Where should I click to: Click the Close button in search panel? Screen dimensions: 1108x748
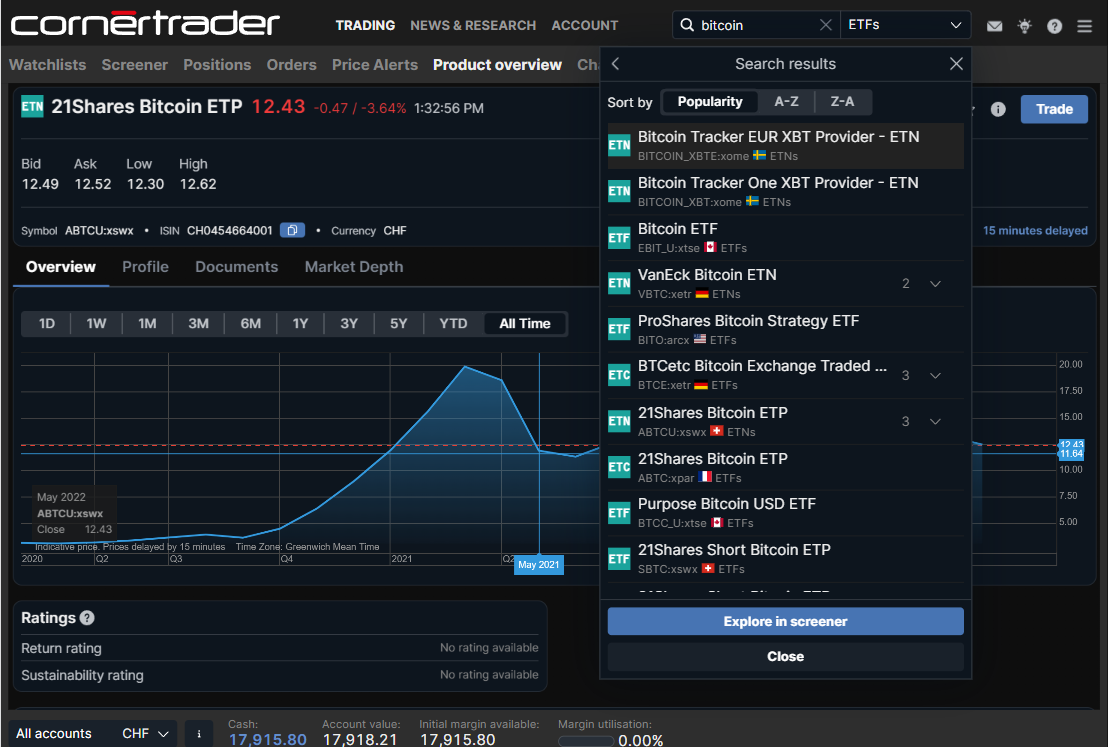point(786,657)
